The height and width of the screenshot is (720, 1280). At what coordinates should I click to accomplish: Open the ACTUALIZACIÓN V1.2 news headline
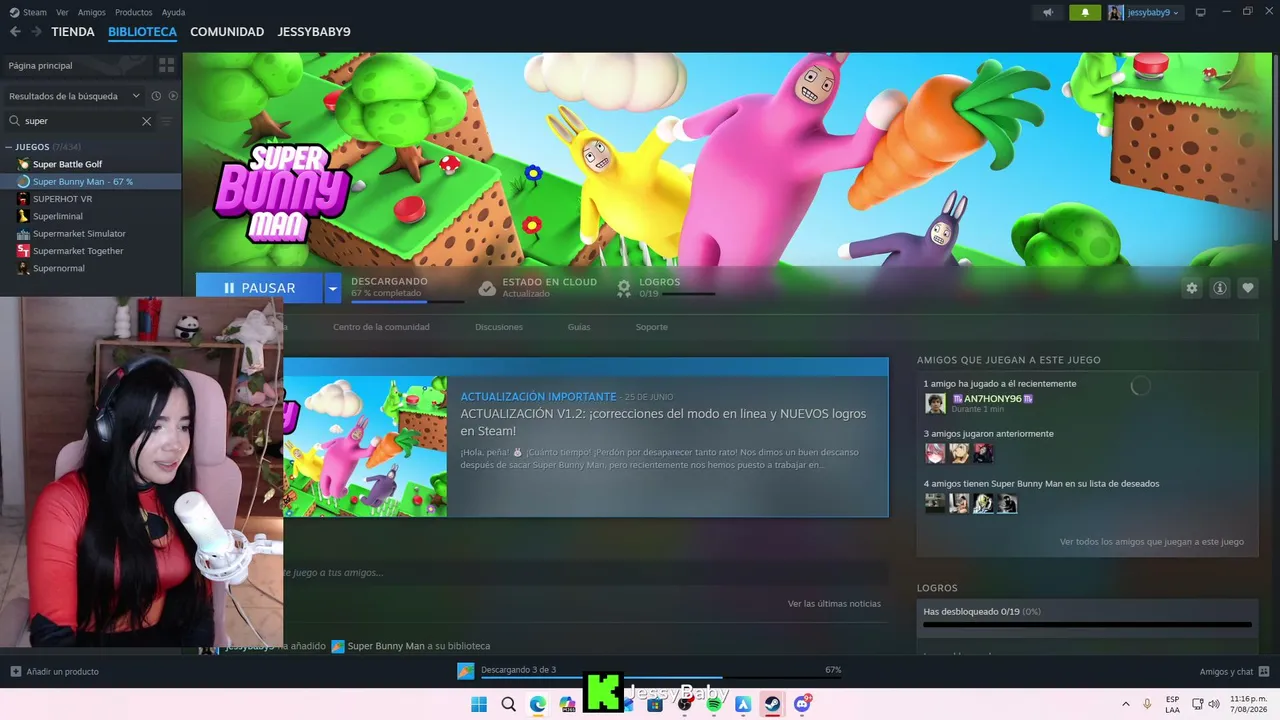pyautogui.click(x=663, y=422)
